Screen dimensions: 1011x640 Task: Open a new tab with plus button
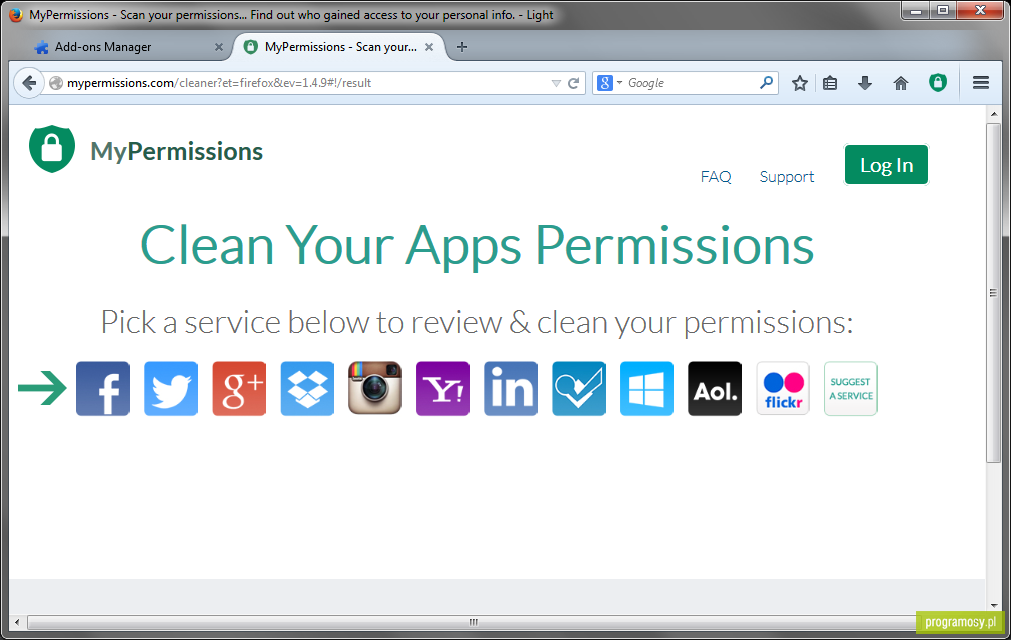point(462,47)
